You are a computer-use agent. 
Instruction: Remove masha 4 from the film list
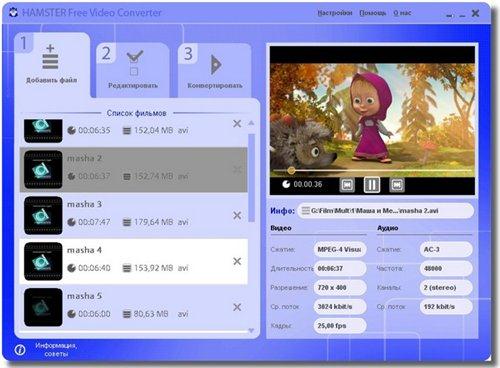[x=237, y=261]
